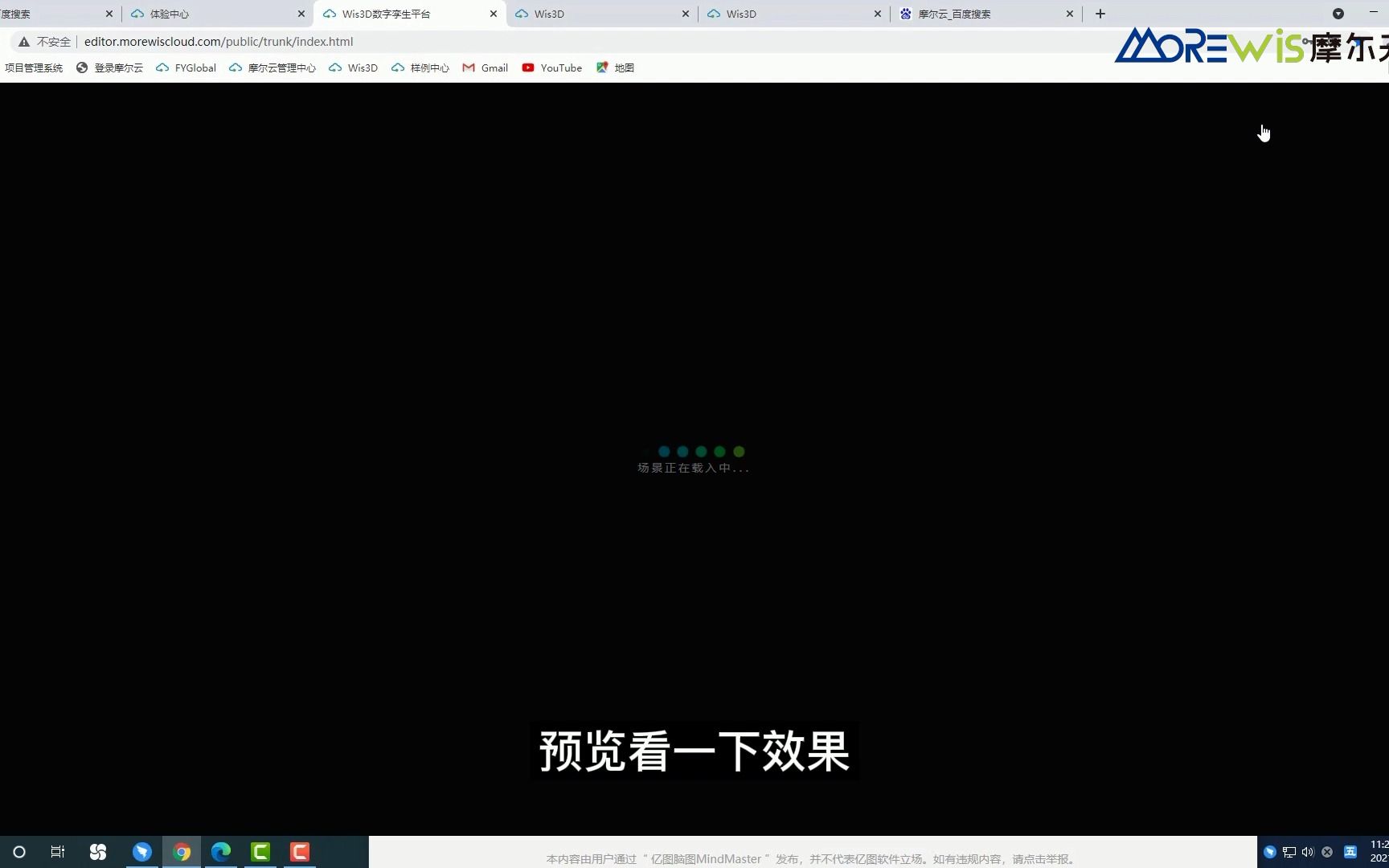Screen dimensions: 1389x868
Task: Open the green Camtasia app on taskbar
Action: point(260,852)
